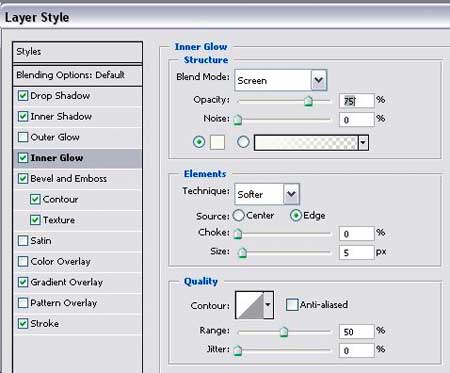450x373 pixels.
Task: Click the Softer technique combo box
Action: 267,194
